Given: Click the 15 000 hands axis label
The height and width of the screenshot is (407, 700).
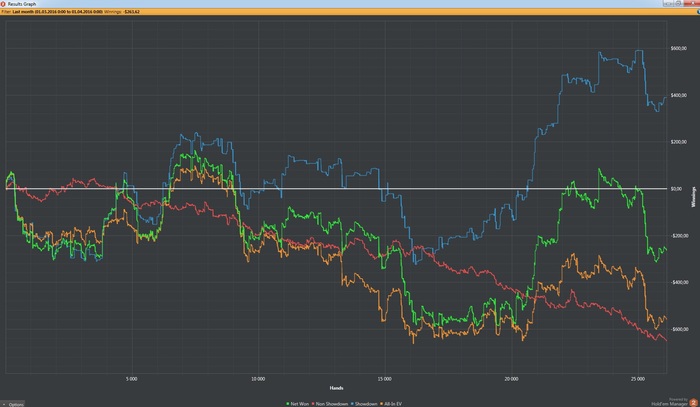Looking at the screenshot, I should (384, 379).
